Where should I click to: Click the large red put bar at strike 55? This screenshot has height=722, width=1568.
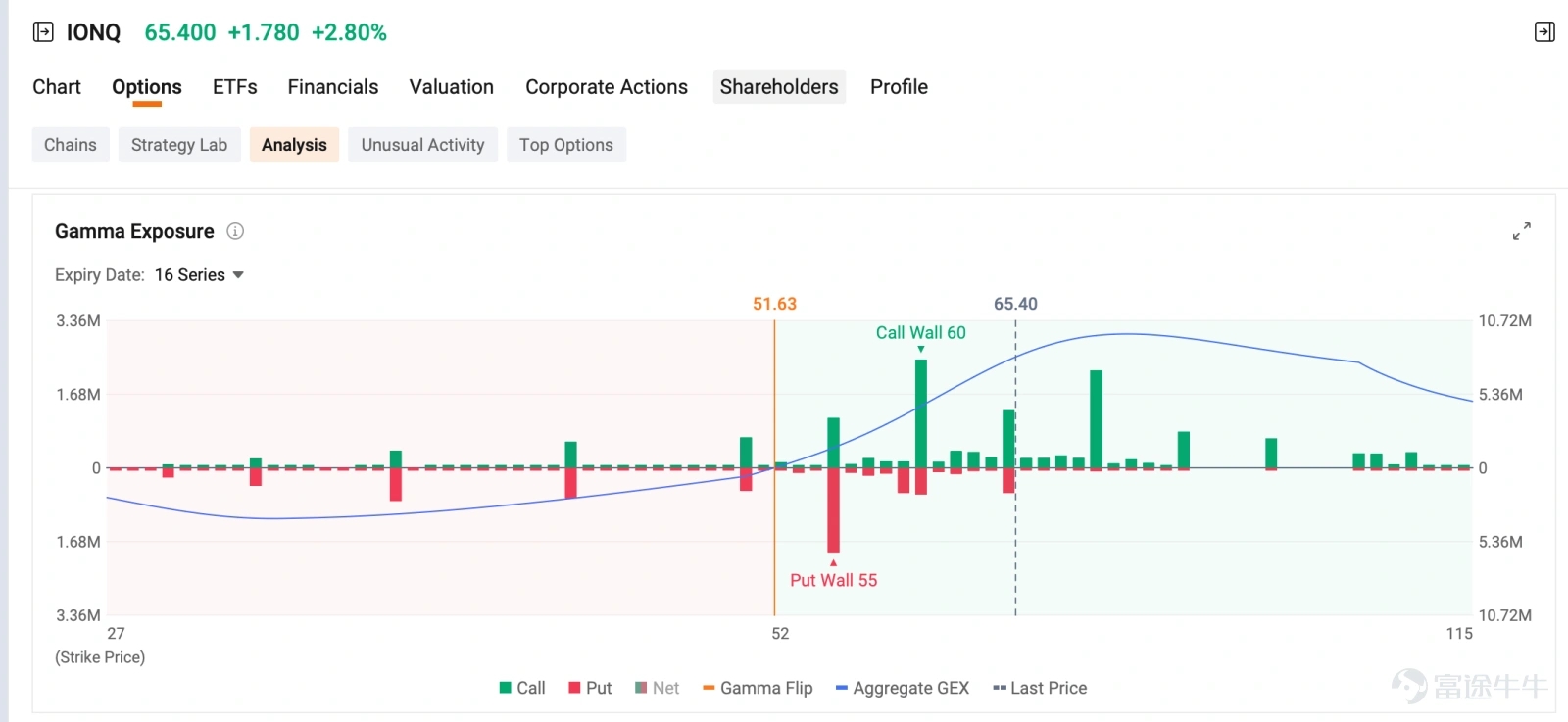coord(834,510)
